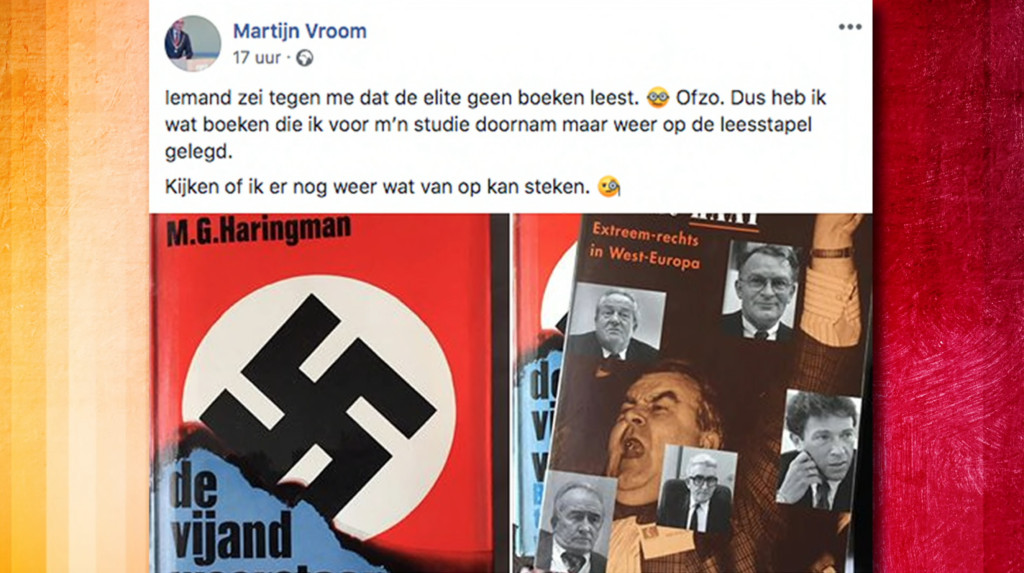
Task: Click the nerd-face emoji after 'leest.'
Action: point(658,99)
